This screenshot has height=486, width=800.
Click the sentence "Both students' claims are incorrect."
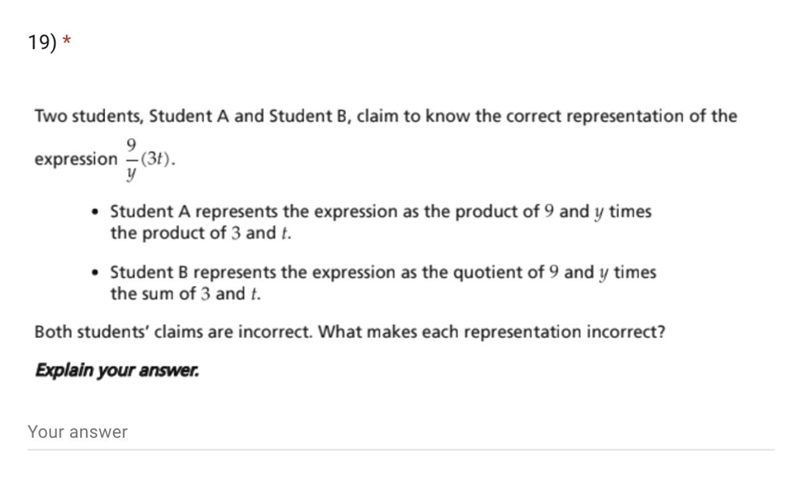173,332
